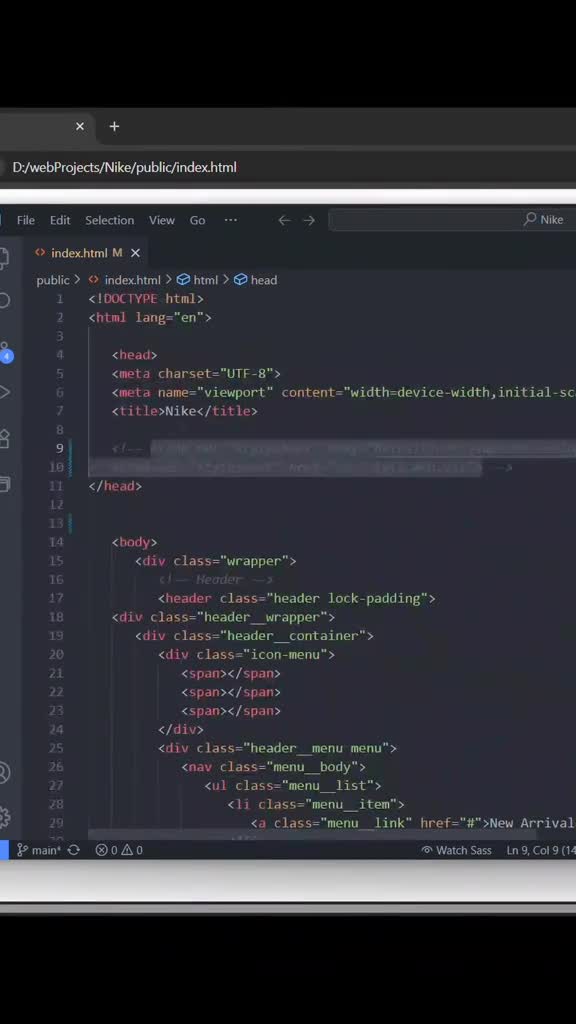The width and height of the screenshot is (576, 1024).
Task: Click the Nike command center search box
Action: pyautogui.click(x=452, y=220)
